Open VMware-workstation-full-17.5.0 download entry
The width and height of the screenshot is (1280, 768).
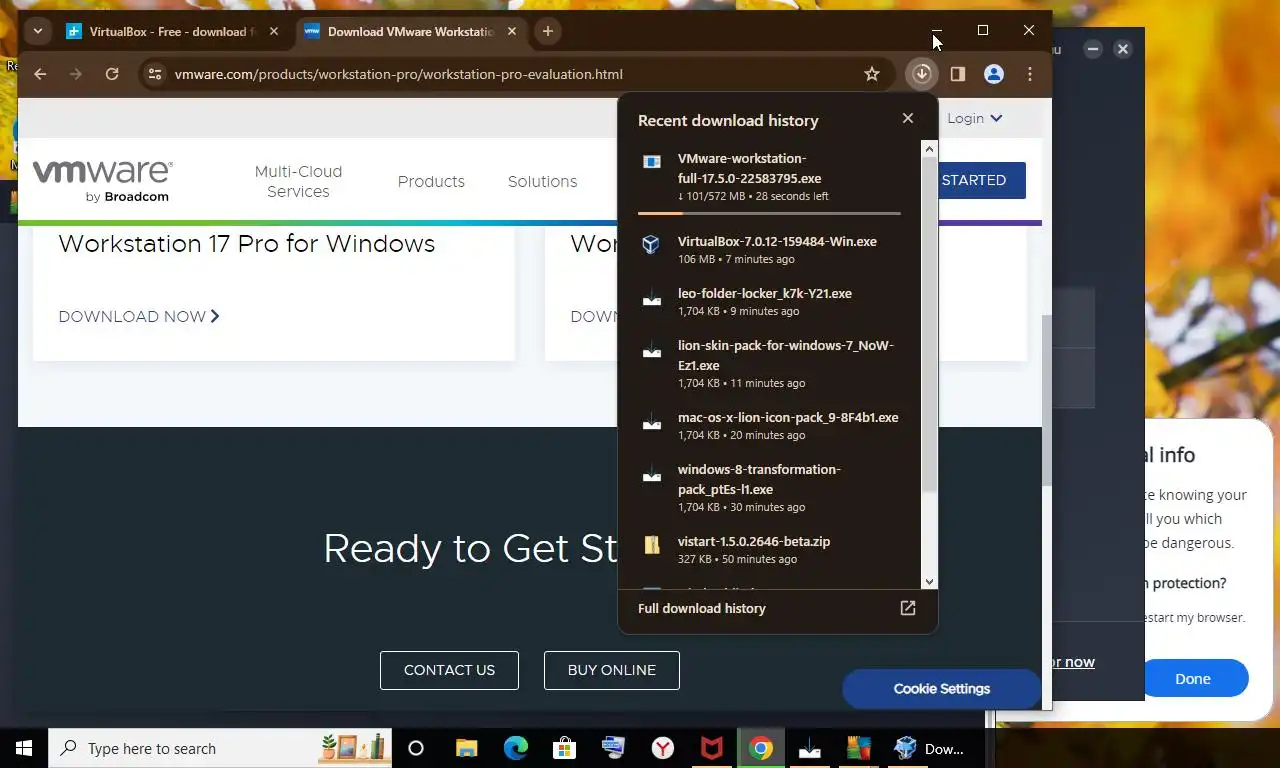(769, 178)
